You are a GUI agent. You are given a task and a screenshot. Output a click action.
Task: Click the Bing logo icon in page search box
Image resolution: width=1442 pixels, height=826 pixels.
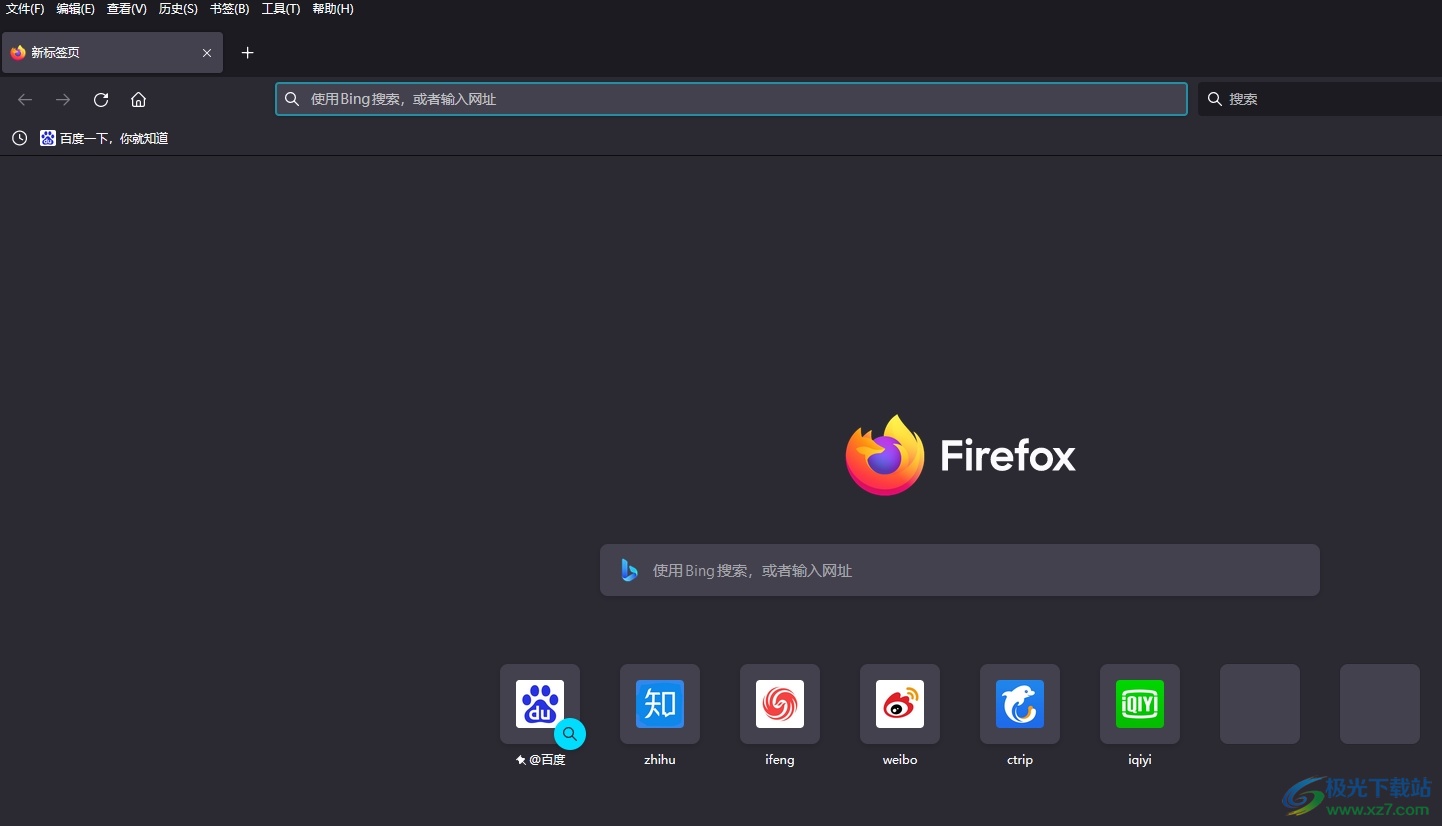629,570
